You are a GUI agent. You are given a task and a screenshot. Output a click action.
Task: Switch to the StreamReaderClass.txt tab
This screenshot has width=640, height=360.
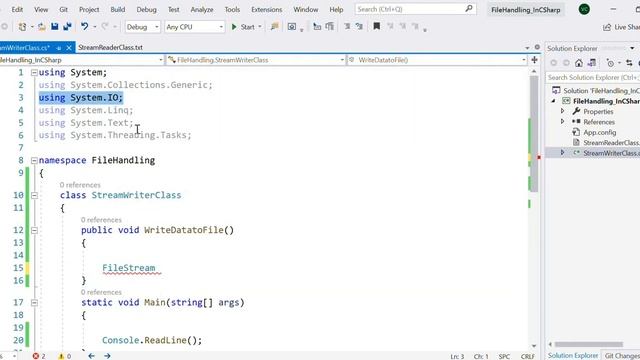pyautogui.click(x=110, y=47)
